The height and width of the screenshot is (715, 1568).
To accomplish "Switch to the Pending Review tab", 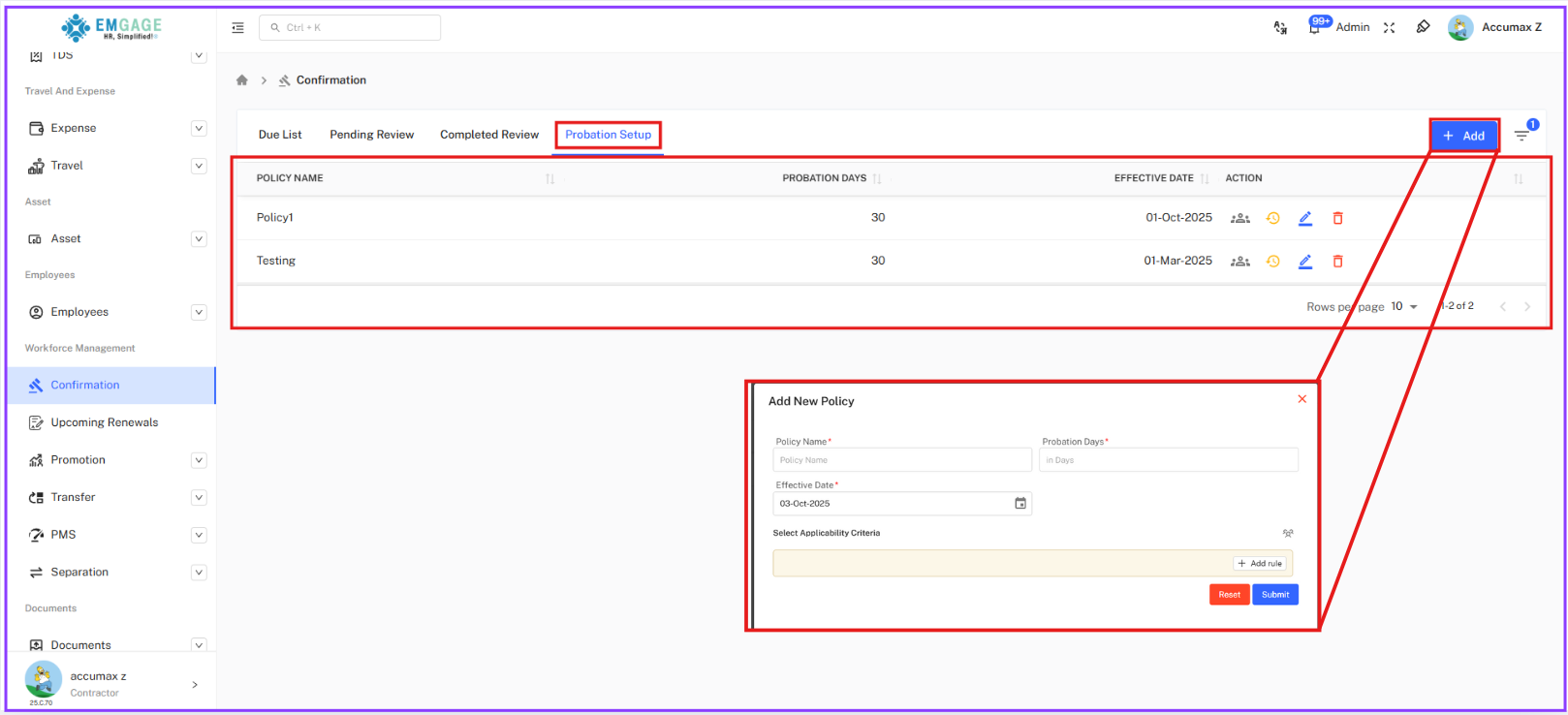I will pyautogui.click(x=371, y=135).
